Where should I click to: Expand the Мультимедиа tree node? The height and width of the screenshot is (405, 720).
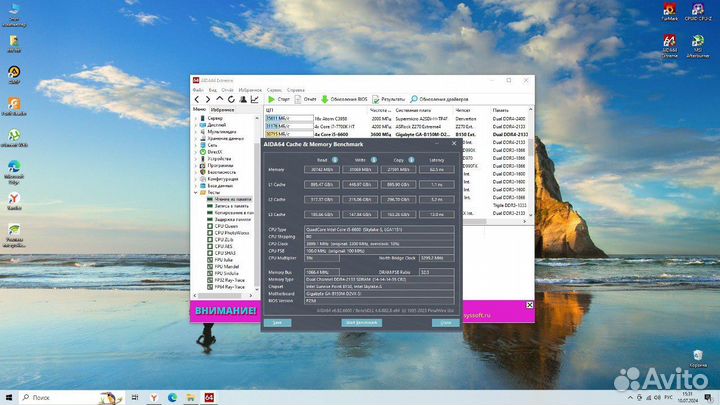coord(196,132)
